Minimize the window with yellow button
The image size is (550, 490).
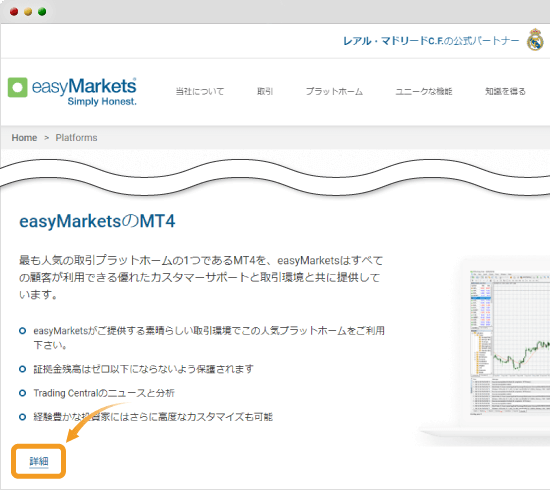(x=28, y=12)
